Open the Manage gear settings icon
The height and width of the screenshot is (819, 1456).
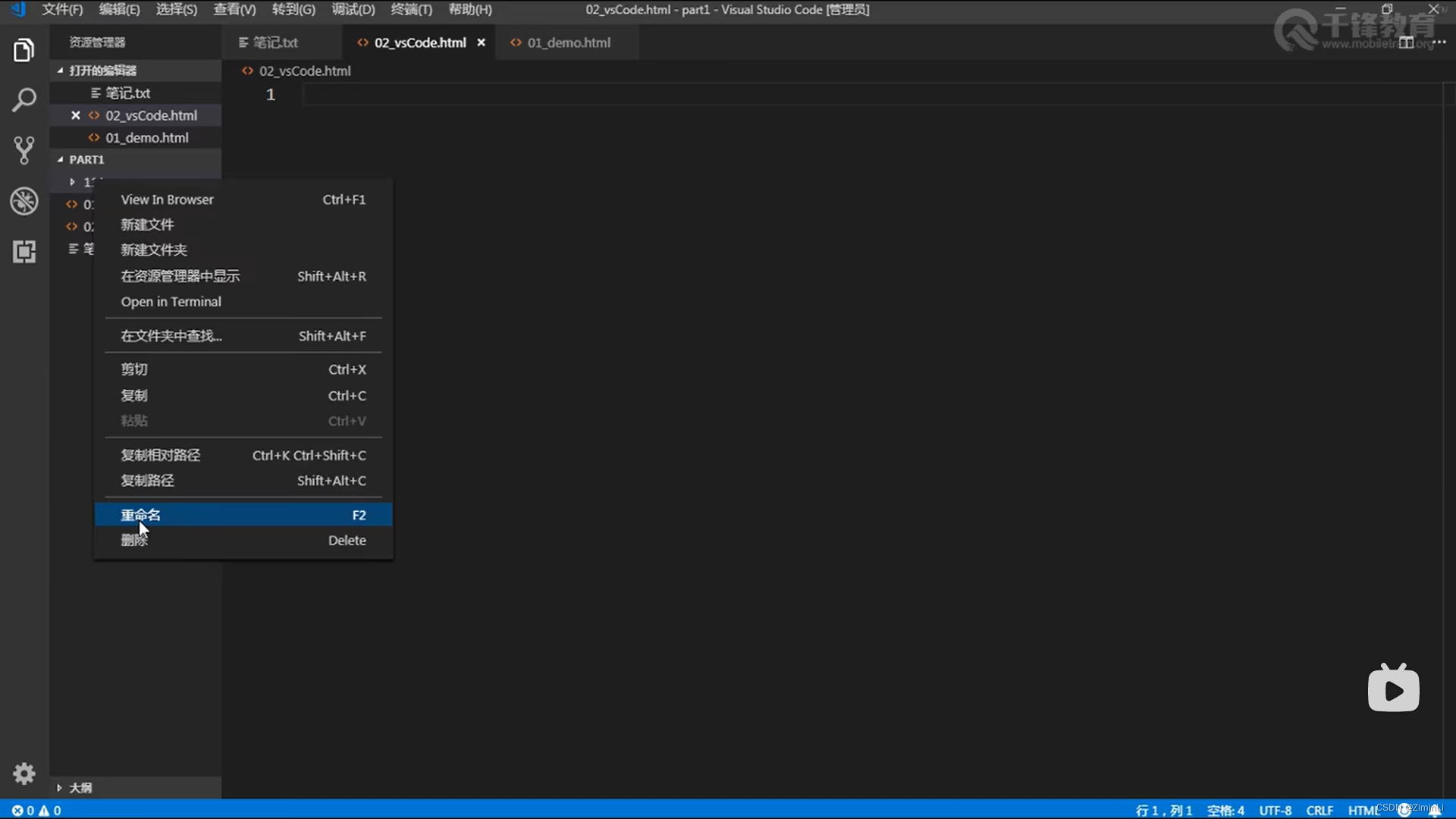click(24, 773)
